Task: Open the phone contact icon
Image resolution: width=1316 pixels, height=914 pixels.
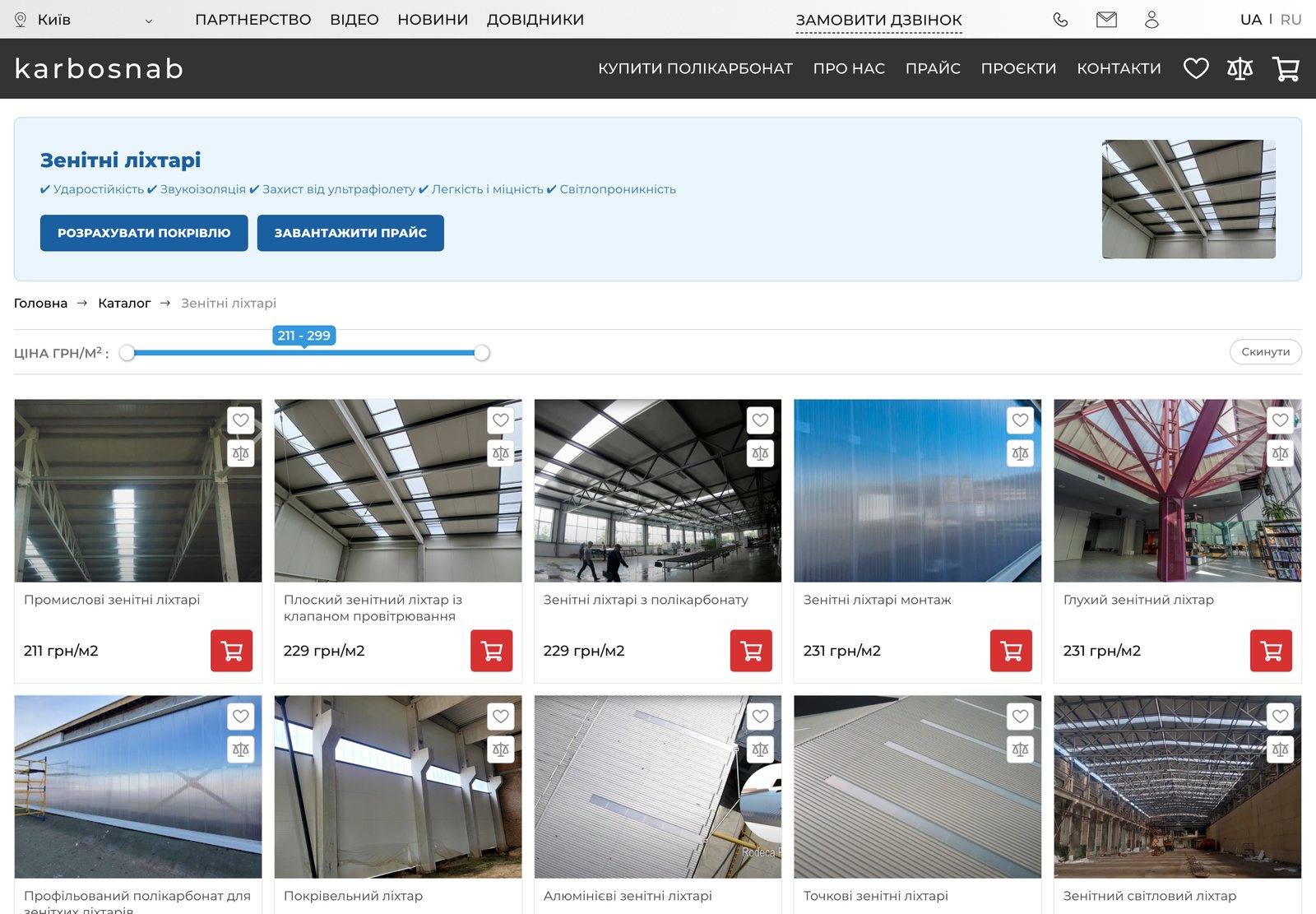Action: [1061, 20]
